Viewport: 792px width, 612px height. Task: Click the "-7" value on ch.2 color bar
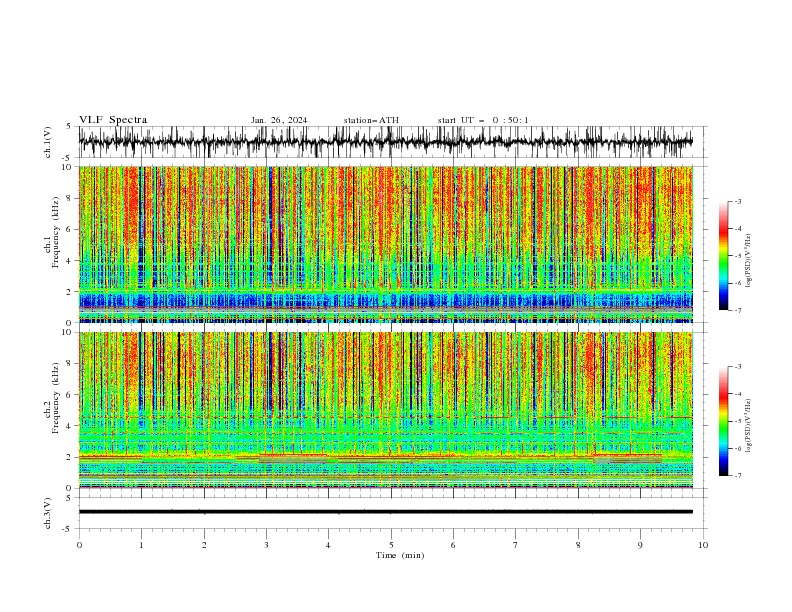738,476
